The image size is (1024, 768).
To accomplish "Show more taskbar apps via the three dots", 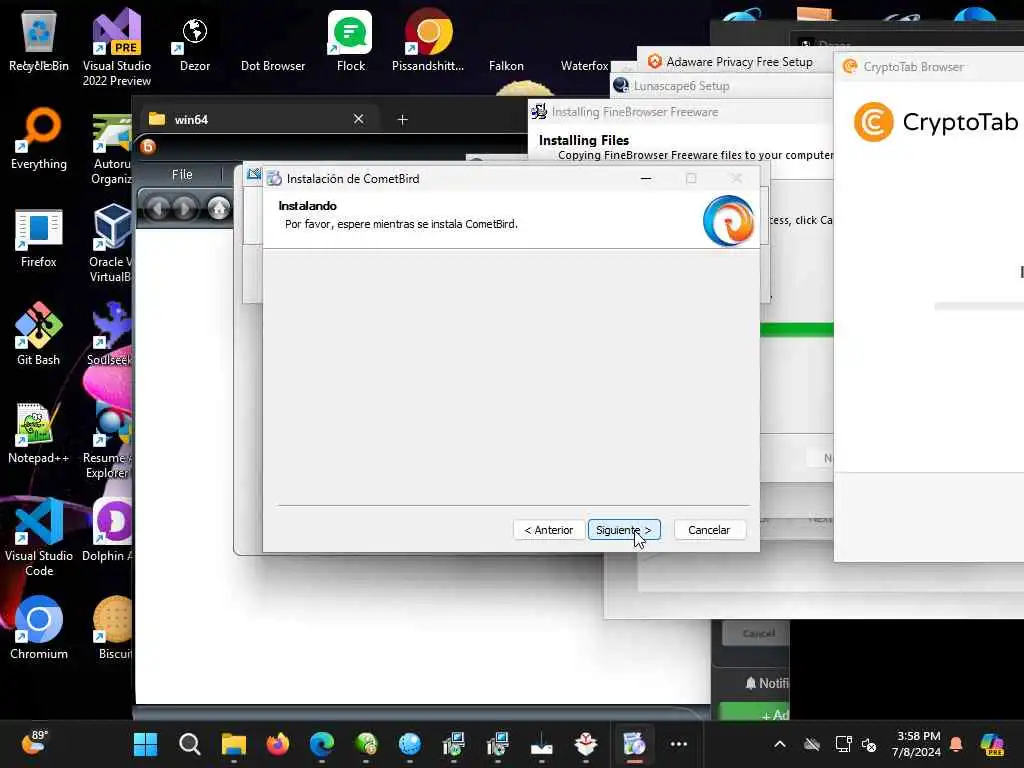I will point(679,744).
